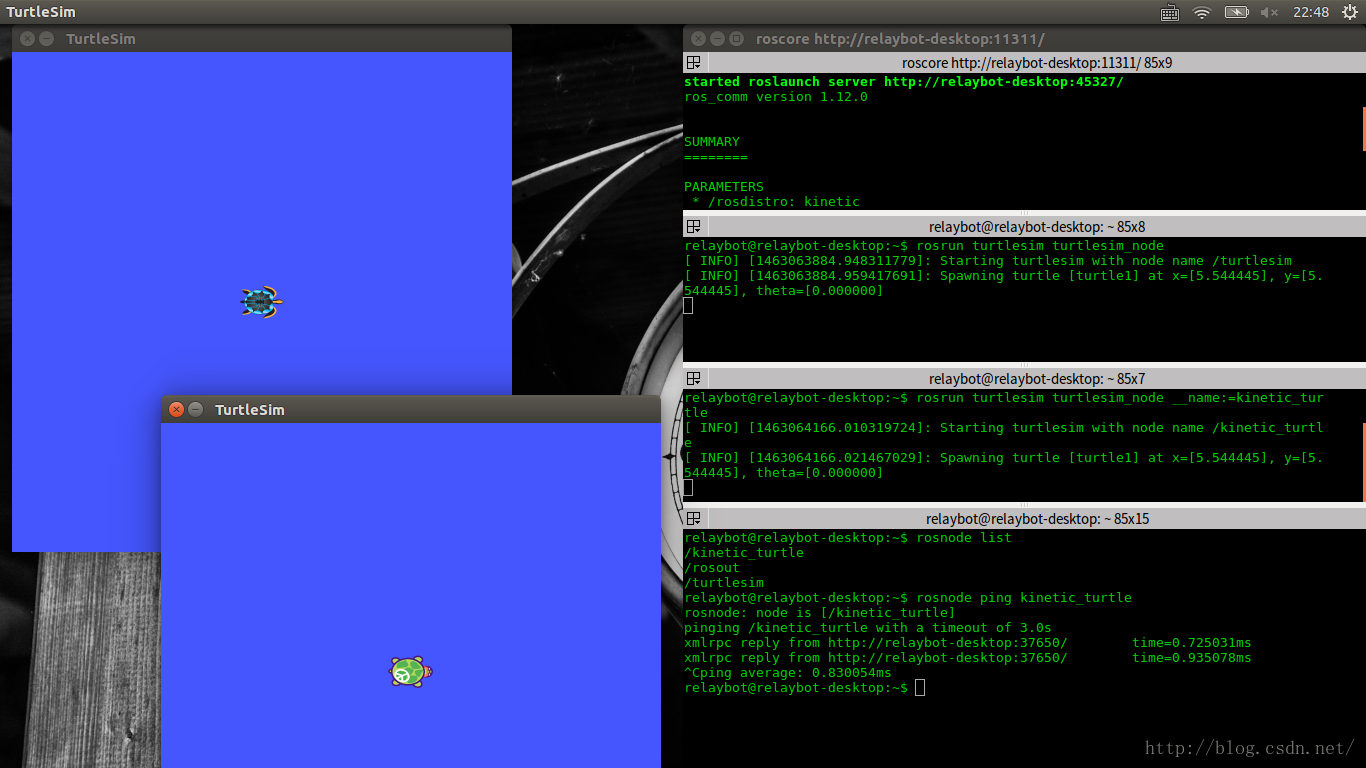The width and height of the screenshot is (1366, 768).
Task: Click xmlrpc reply line with time=0.725031ms
Action: click(x=968, y=642)
